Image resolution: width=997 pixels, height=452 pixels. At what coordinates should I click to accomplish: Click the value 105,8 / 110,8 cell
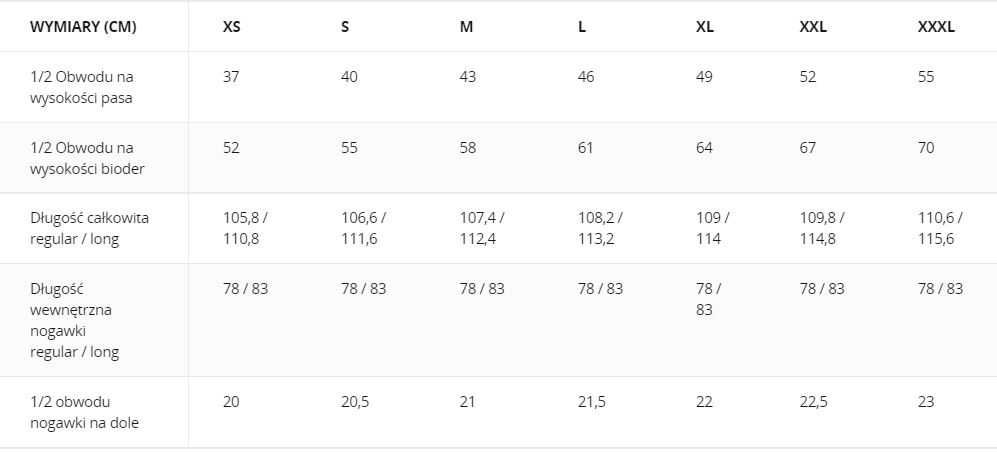[x=246, y=228]
